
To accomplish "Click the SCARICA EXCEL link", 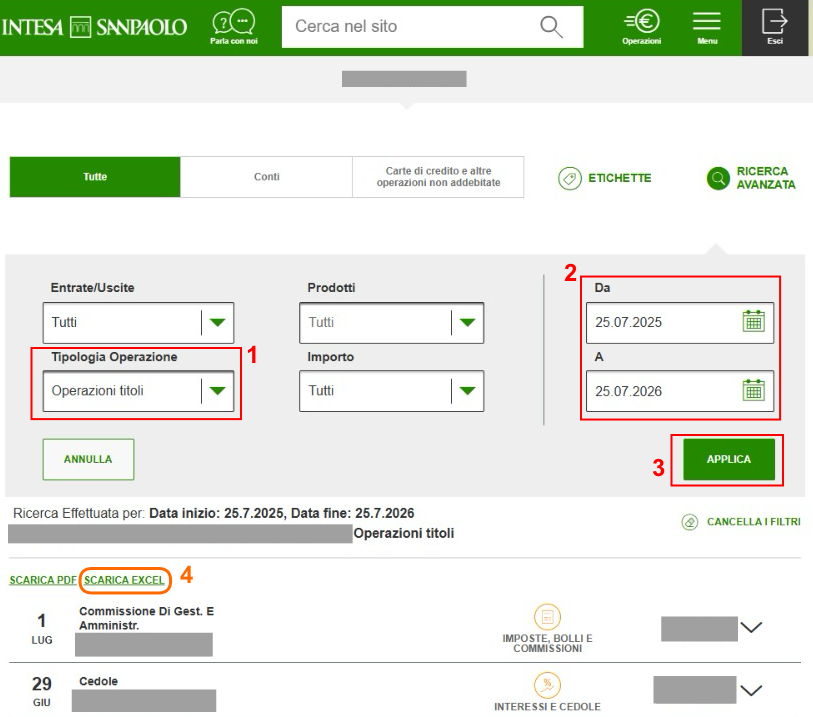I will (x=124, y=580).
